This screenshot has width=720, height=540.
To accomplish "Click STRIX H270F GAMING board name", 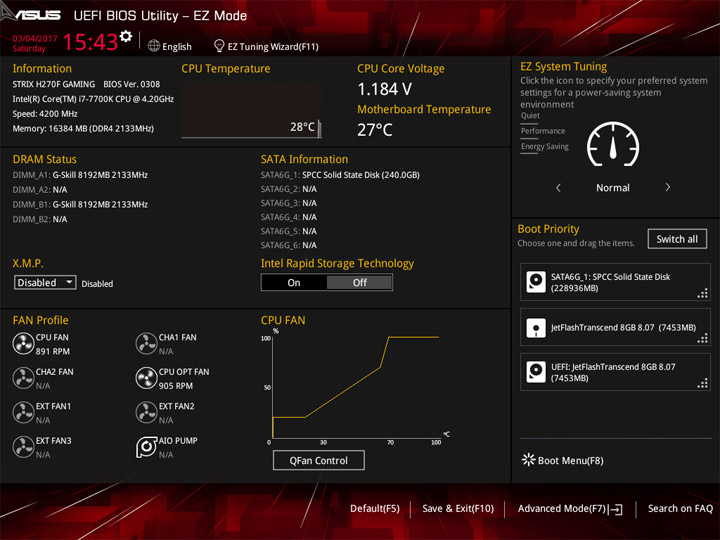I will (x=54, y=84).
